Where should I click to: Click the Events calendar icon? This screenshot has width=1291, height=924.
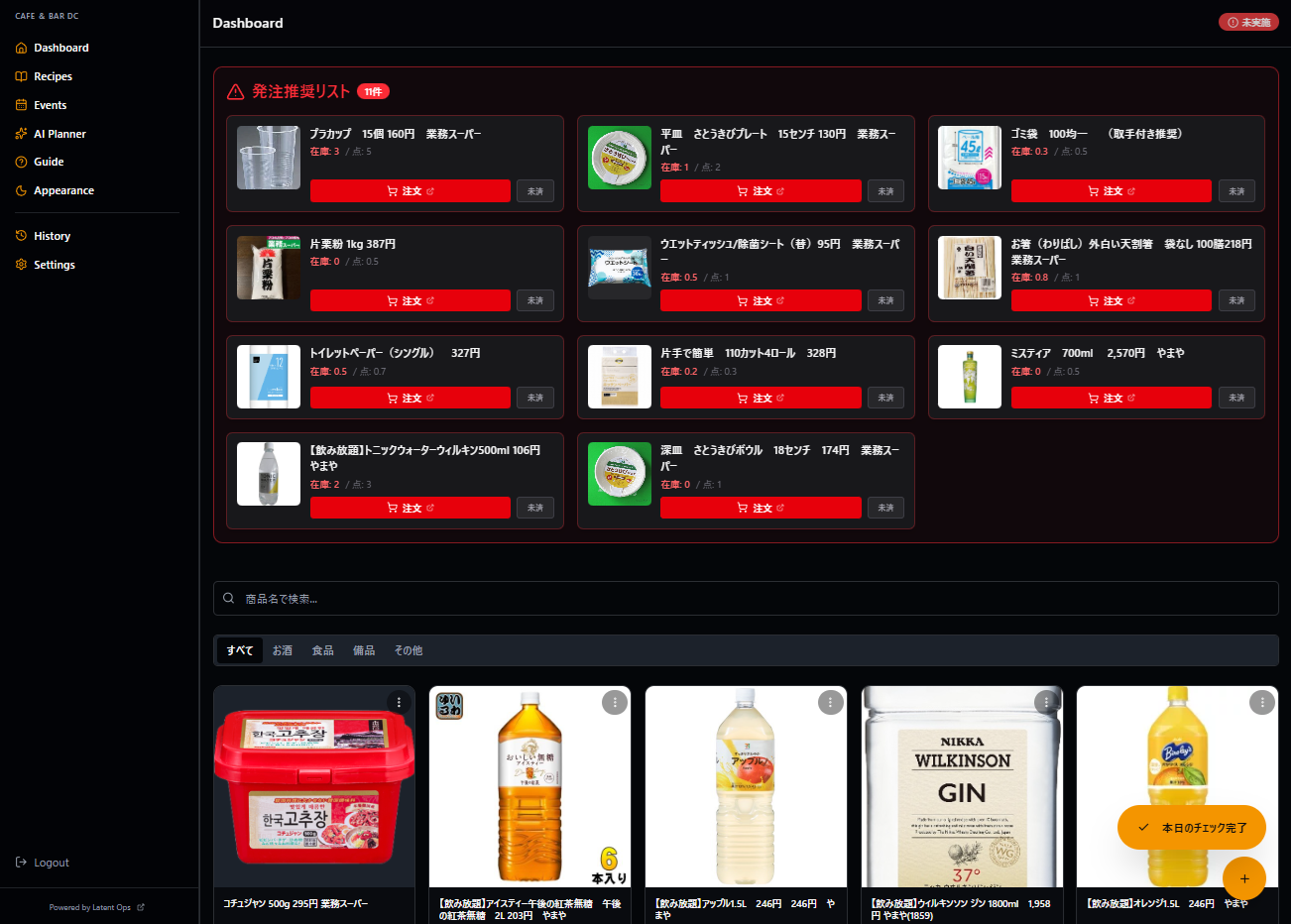pyautogui.click(x=21, y=105)
